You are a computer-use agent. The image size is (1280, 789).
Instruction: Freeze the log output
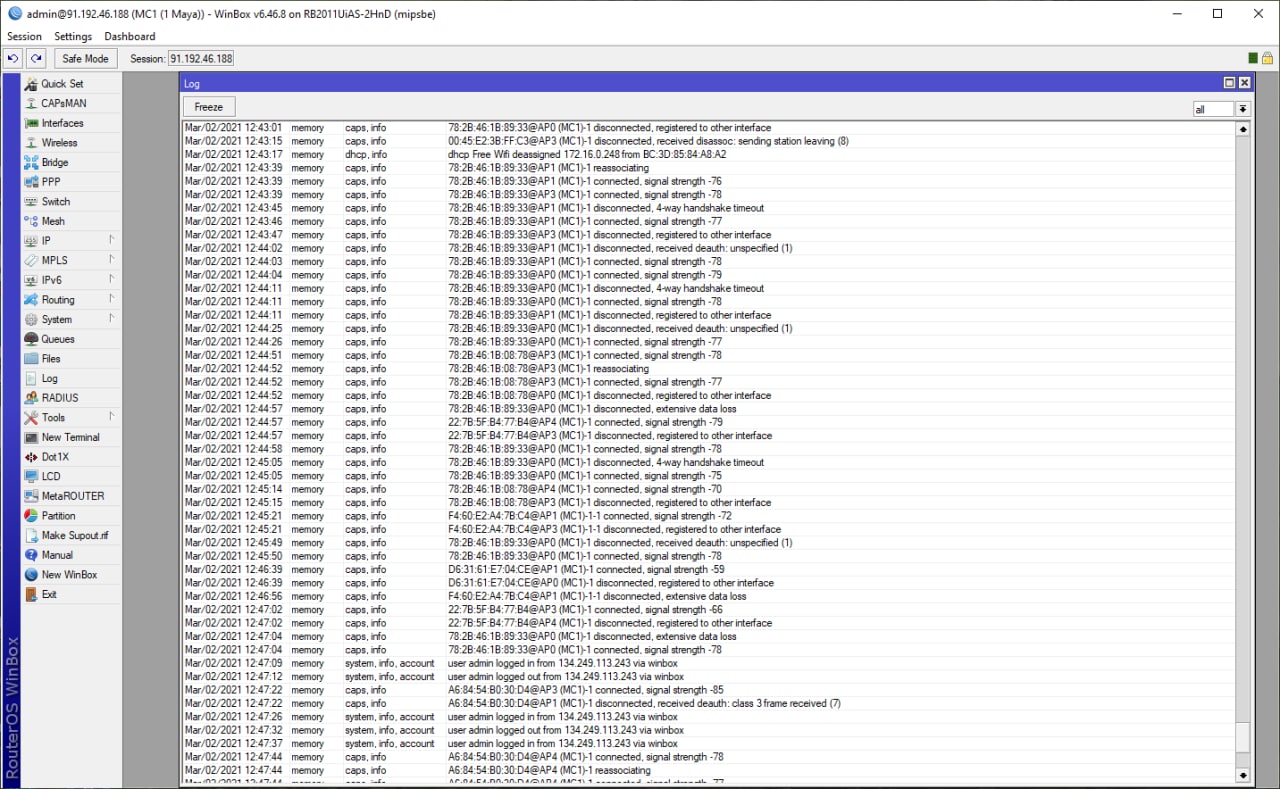tap(209, 107)
